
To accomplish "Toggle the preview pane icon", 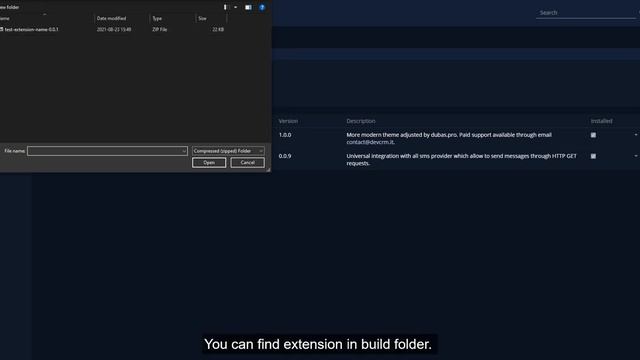I will pos(248,7).
